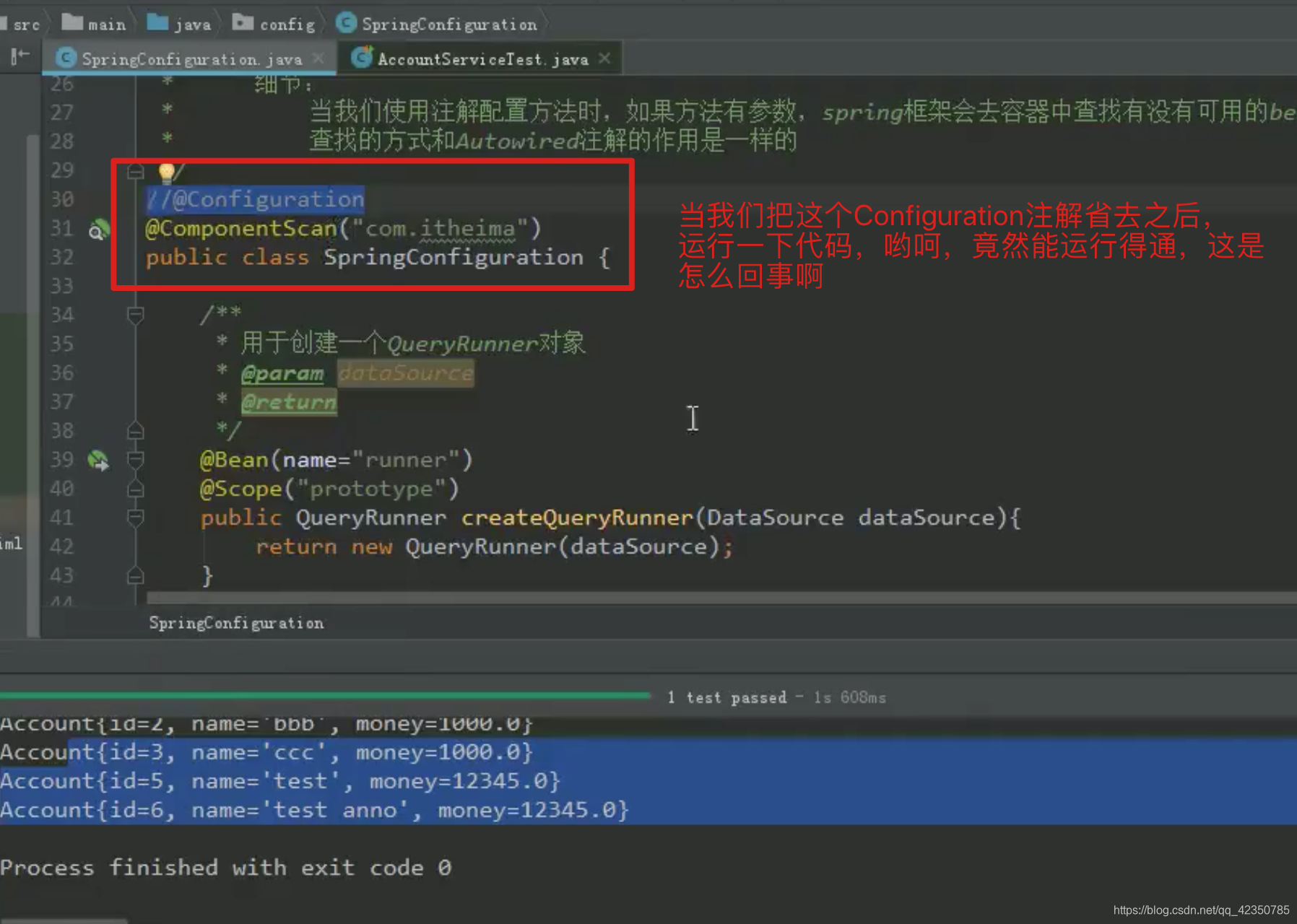Click the hide panel arrow icon at top left
The image size is (1297, 924).
[20, 56]
